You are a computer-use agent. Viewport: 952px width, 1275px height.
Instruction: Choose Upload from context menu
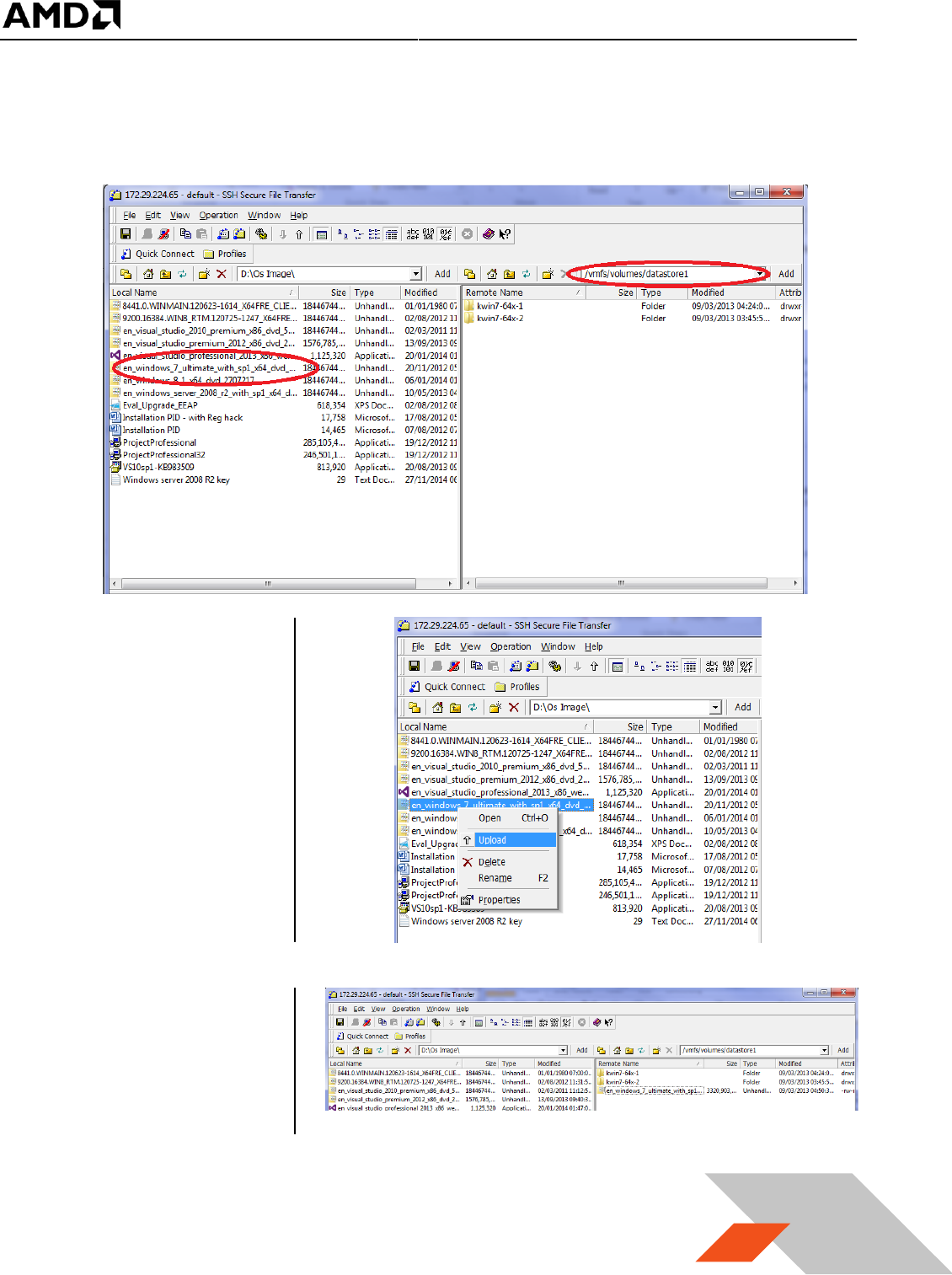(x=508, y=839)
